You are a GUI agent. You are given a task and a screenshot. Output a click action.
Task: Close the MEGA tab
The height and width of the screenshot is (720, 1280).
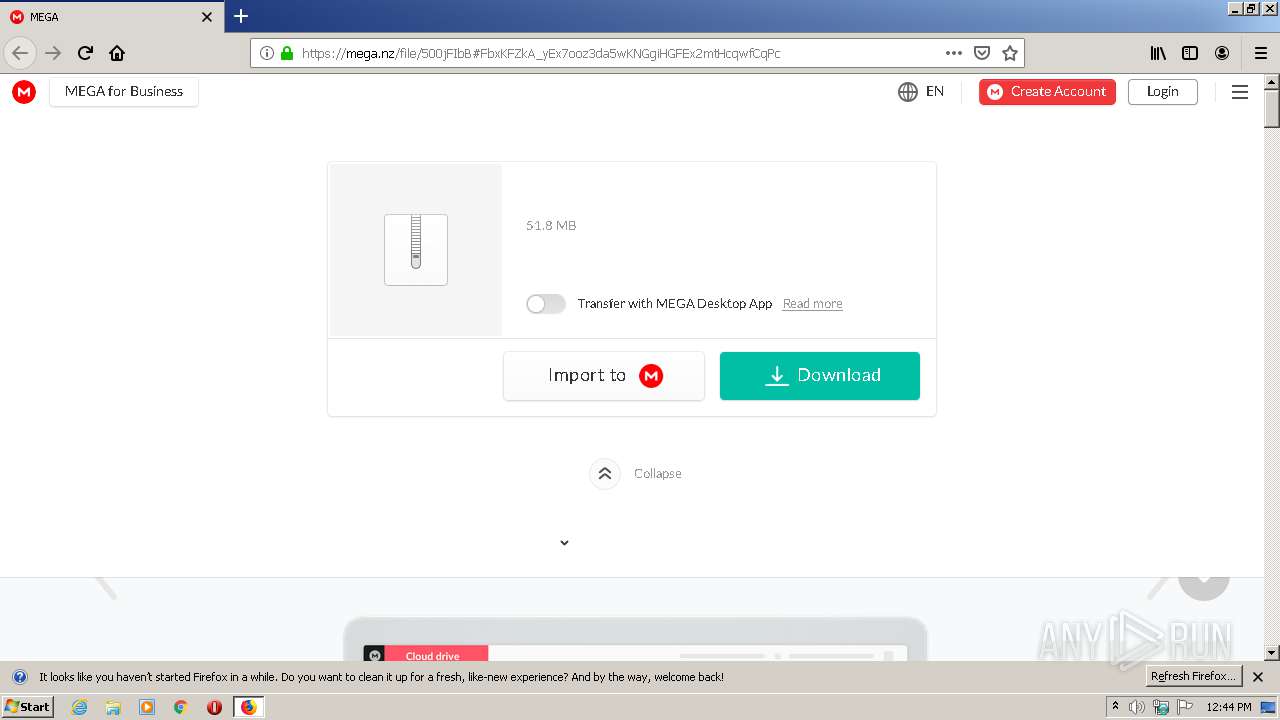point(207,17)
